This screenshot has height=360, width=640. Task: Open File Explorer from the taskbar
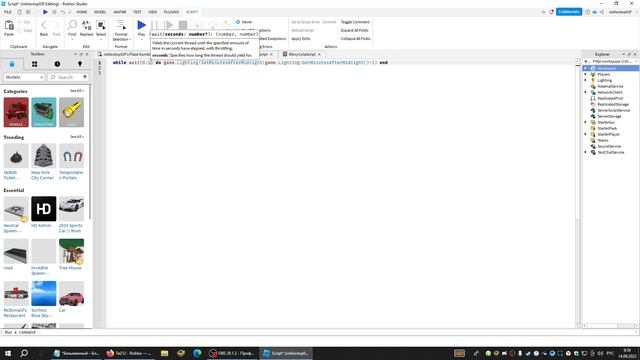coord(164,353)
